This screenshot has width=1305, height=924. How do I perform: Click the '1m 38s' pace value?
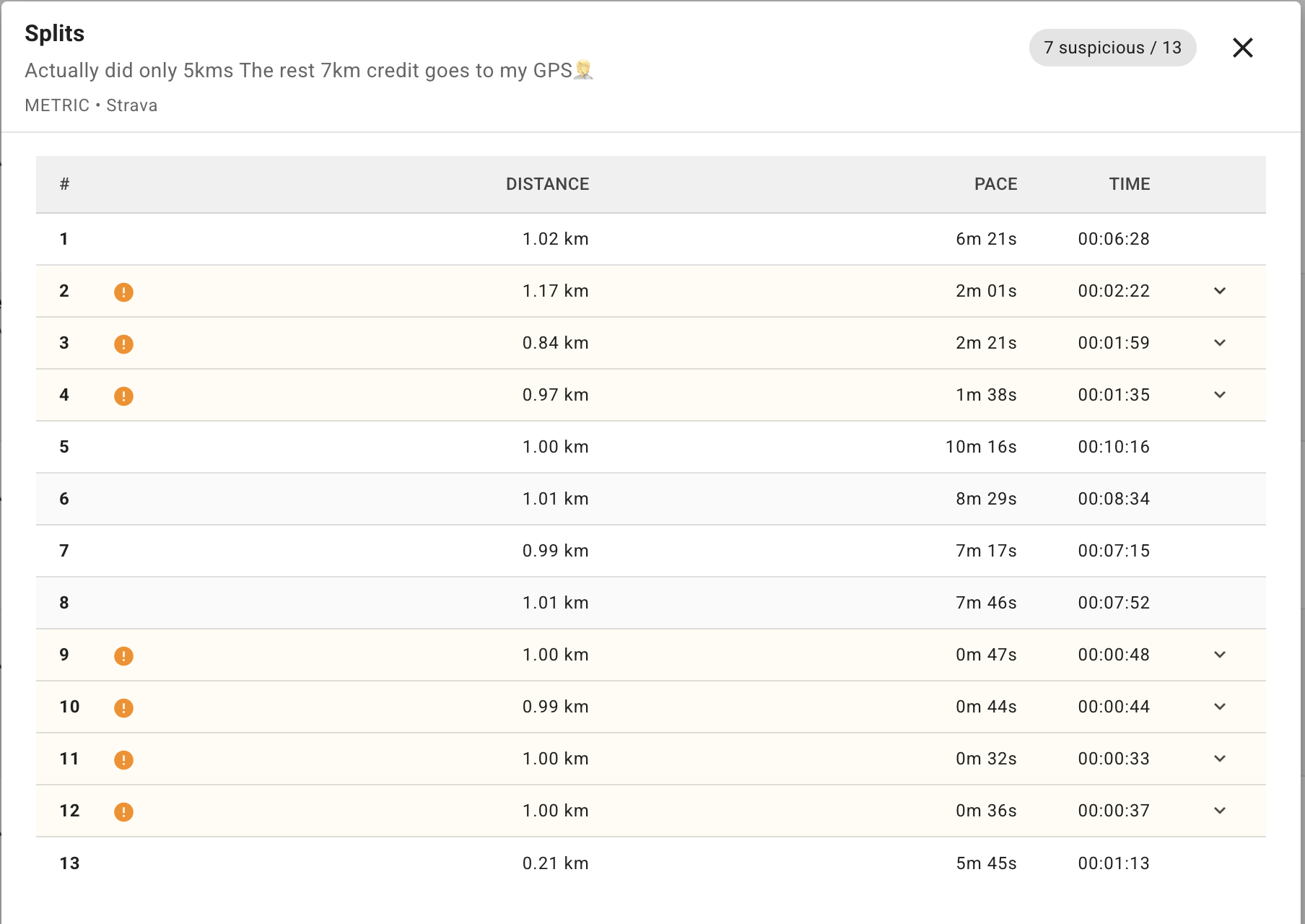pyautogui.click(x=986, y=395)
